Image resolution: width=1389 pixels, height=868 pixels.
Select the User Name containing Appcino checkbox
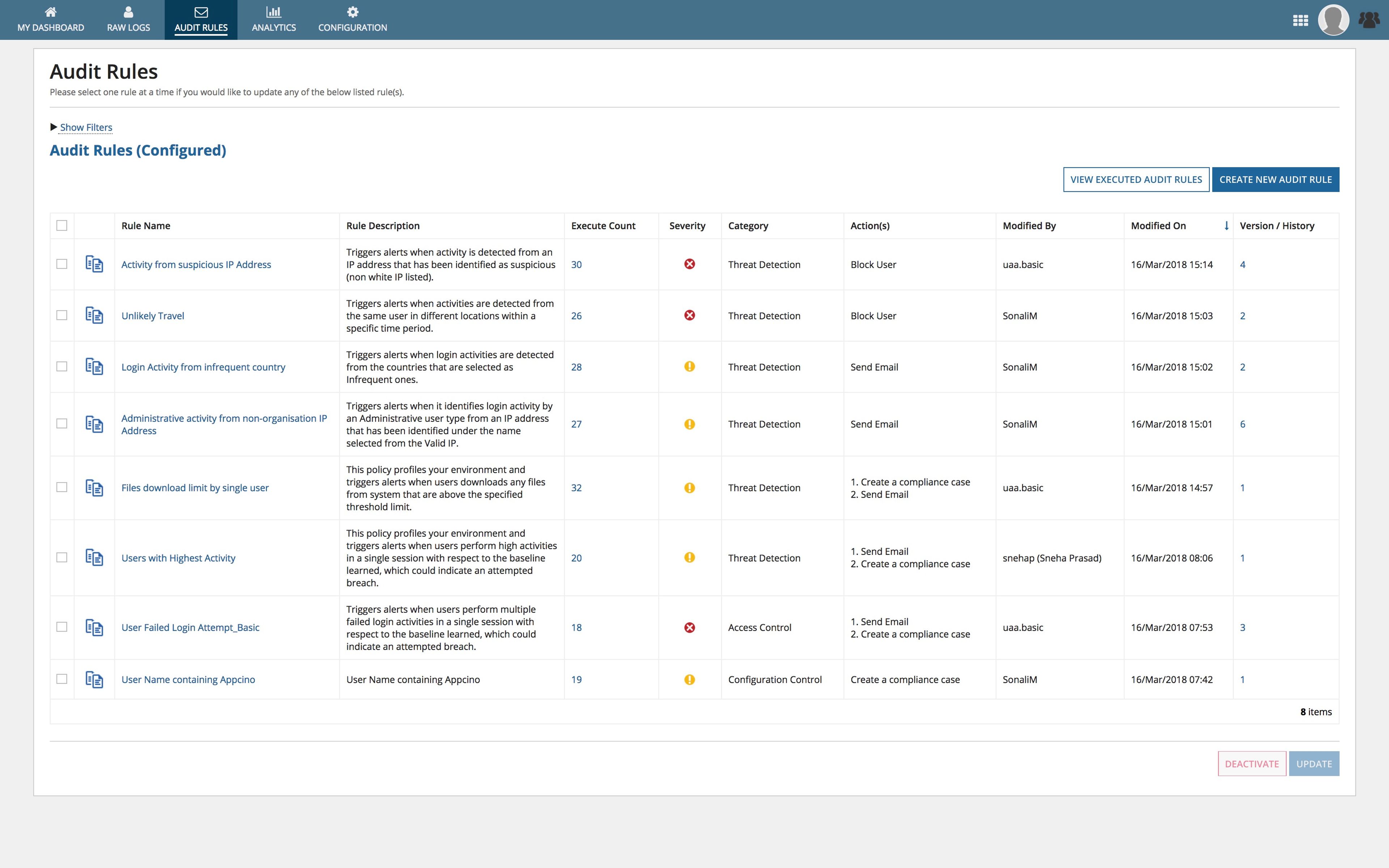coord(62,679)
